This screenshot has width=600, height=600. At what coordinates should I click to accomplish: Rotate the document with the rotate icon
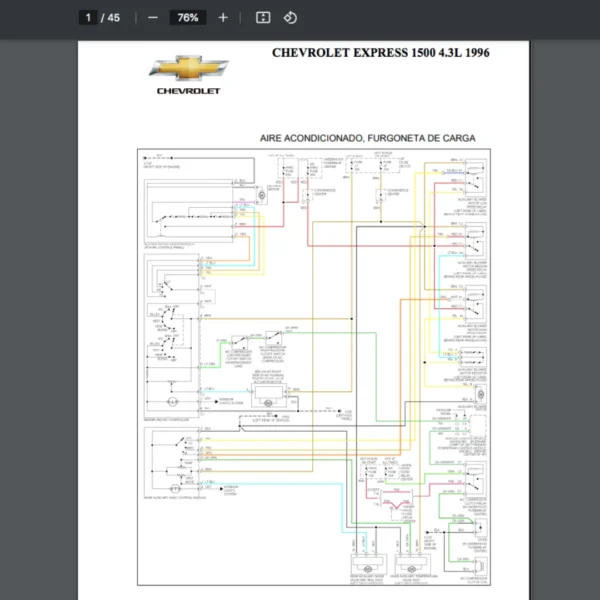(x=290, y=18)
